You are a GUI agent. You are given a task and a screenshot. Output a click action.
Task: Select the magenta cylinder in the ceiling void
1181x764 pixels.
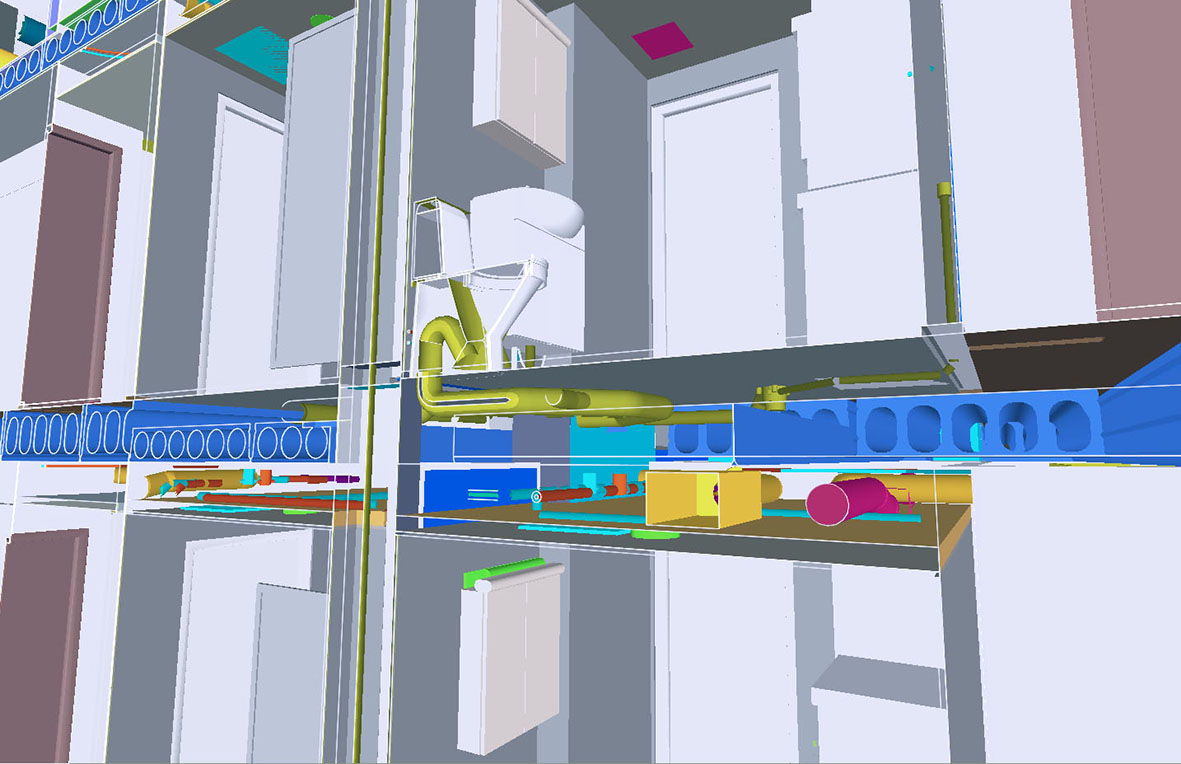[846, 499]
